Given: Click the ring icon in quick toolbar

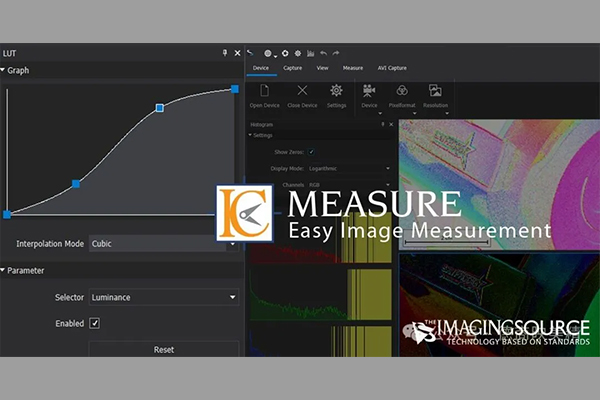Looking at the screenshot, I should pos(285,53).
